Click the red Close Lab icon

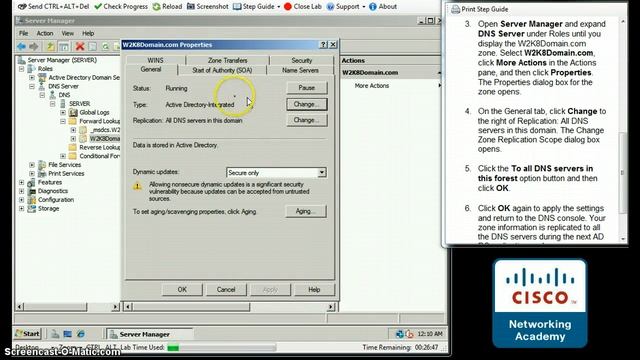288,7
